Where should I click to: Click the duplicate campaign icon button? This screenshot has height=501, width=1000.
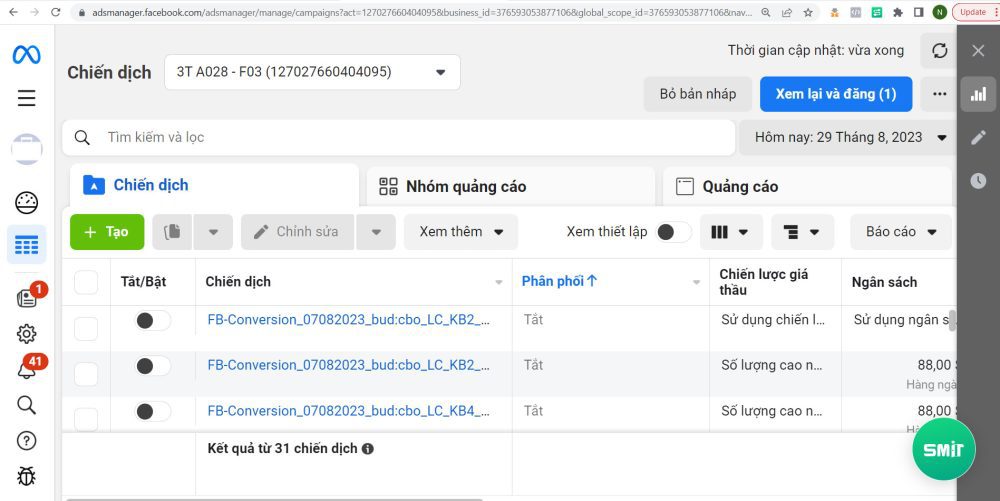tap(172, 232)
